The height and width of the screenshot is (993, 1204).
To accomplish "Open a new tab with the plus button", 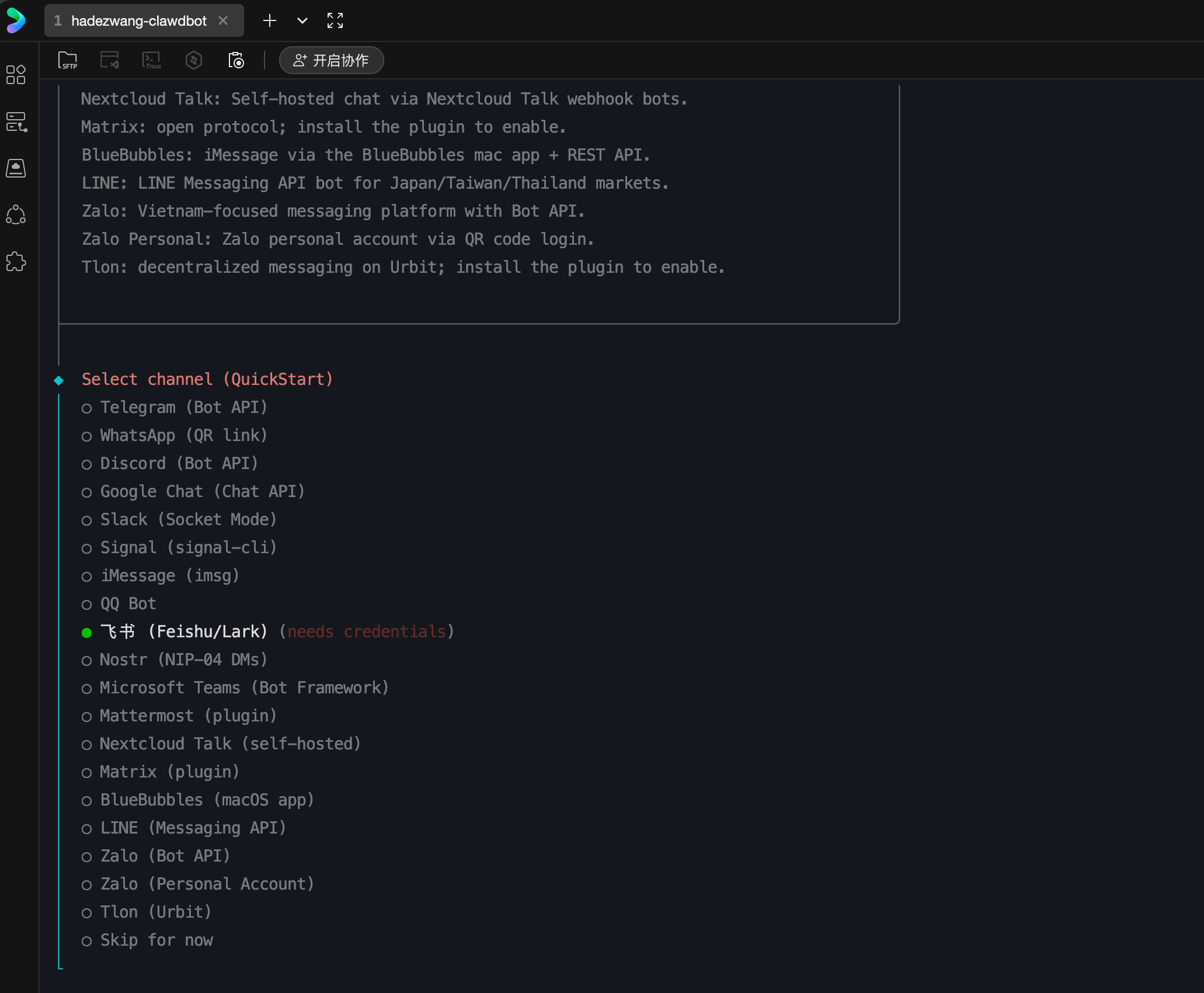I will [269, 21].
